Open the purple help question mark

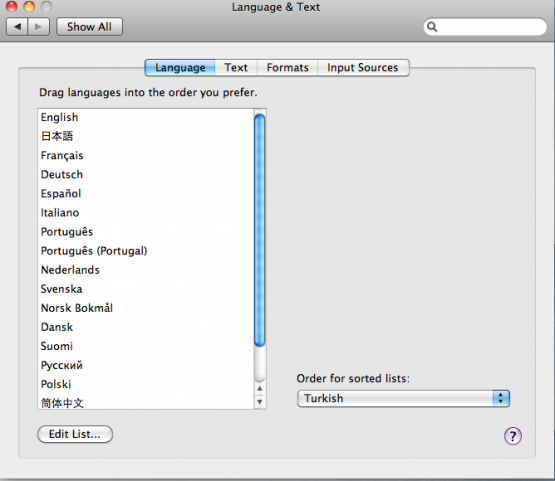tap(513, 436)
